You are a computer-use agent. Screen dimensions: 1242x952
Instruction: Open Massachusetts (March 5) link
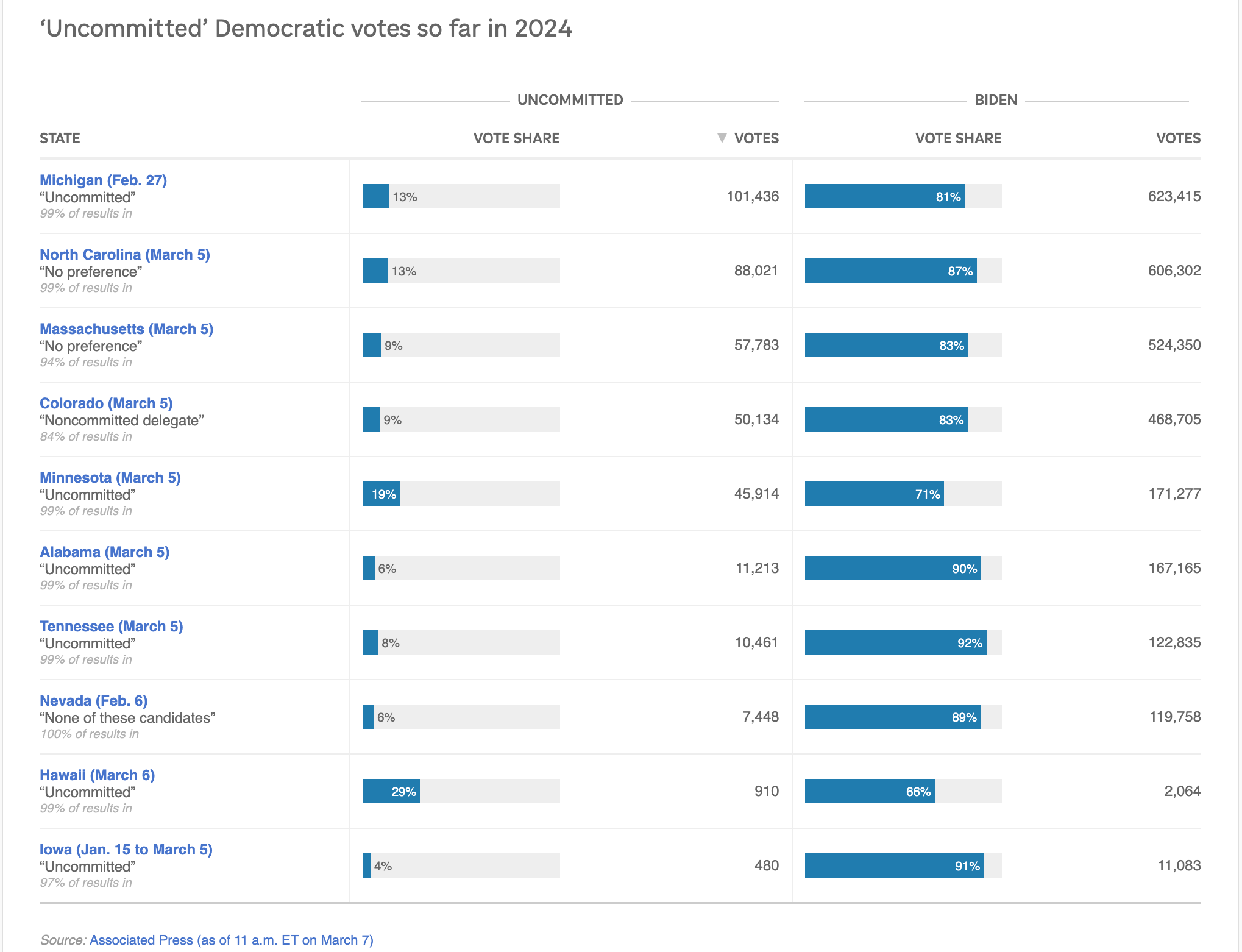coord(126,329)
